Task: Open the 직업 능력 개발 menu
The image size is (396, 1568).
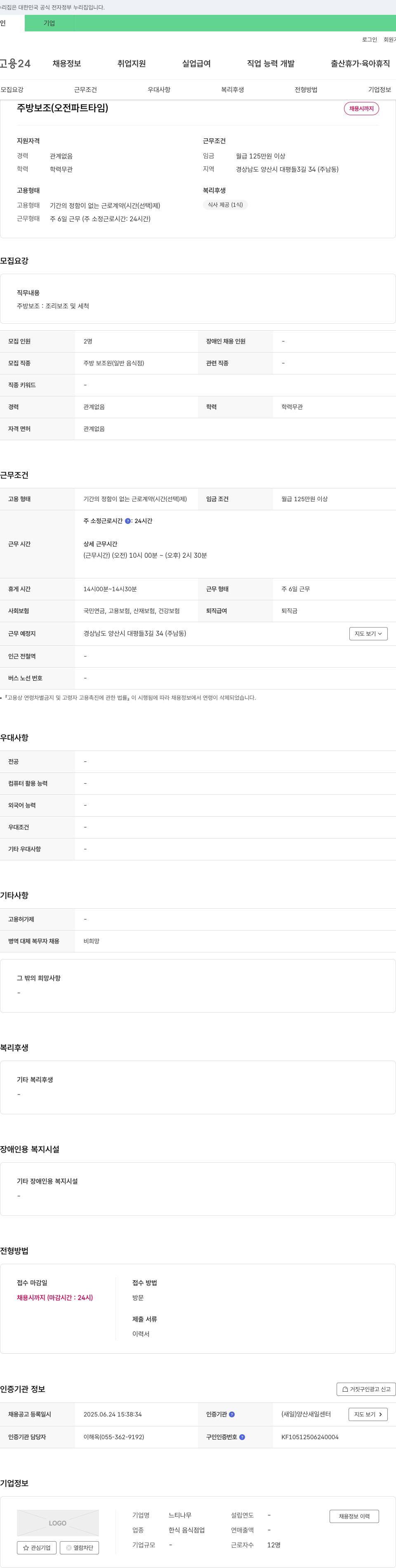Action: click(x=271, y=63)
